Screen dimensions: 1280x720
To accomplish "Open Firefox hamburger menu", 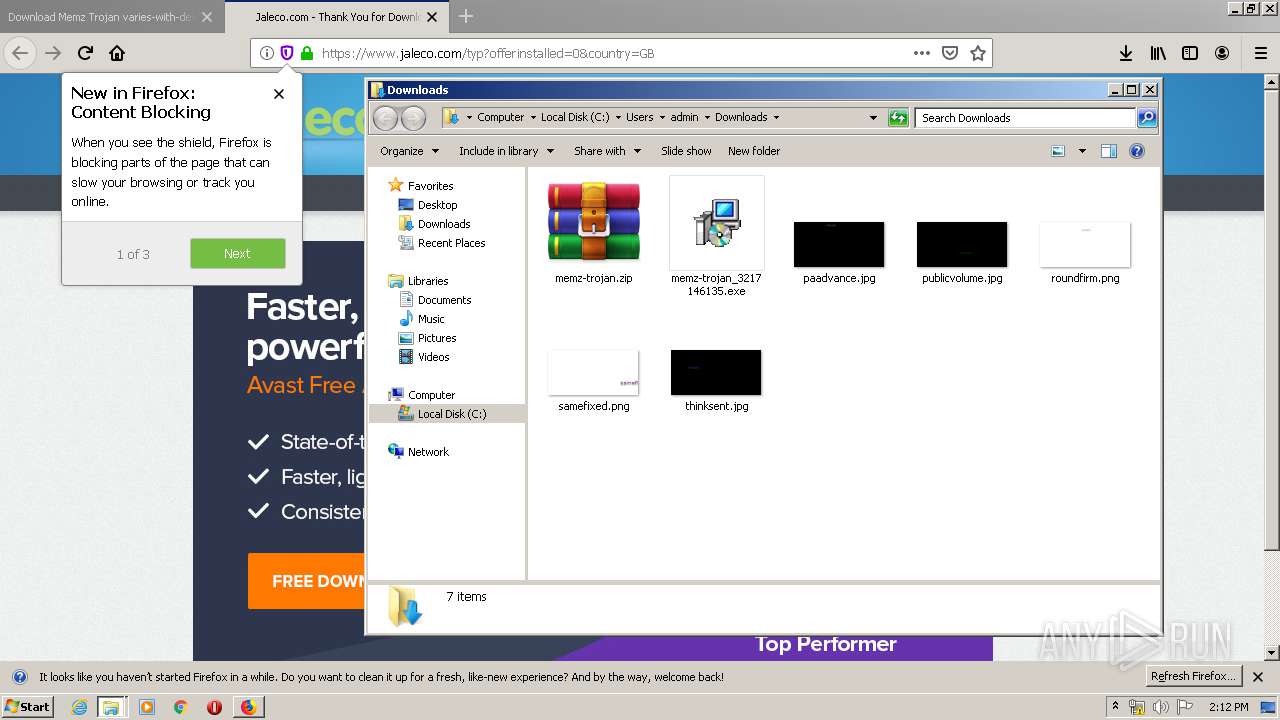I will [1260, 53].
